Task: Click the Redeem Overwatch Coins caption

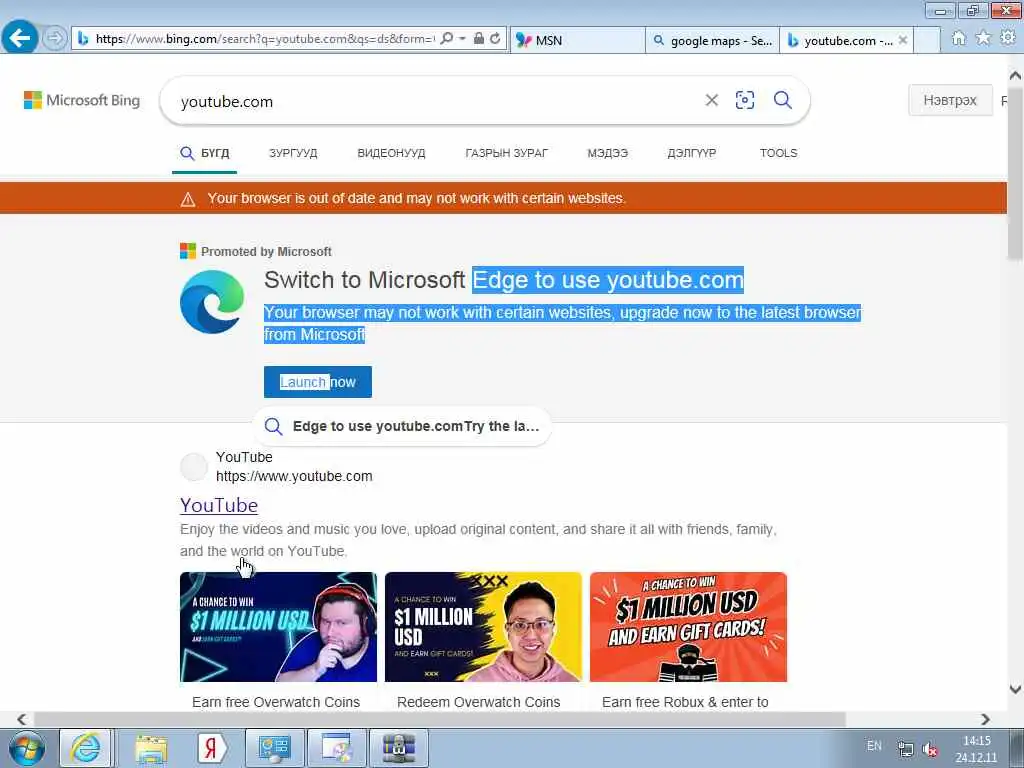Action: [x=479, y=702]
